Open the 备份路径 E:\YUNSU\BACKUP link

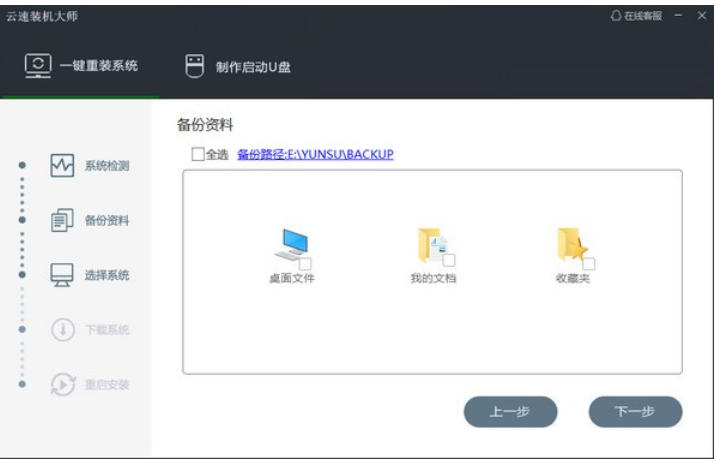tap(315, 154)
